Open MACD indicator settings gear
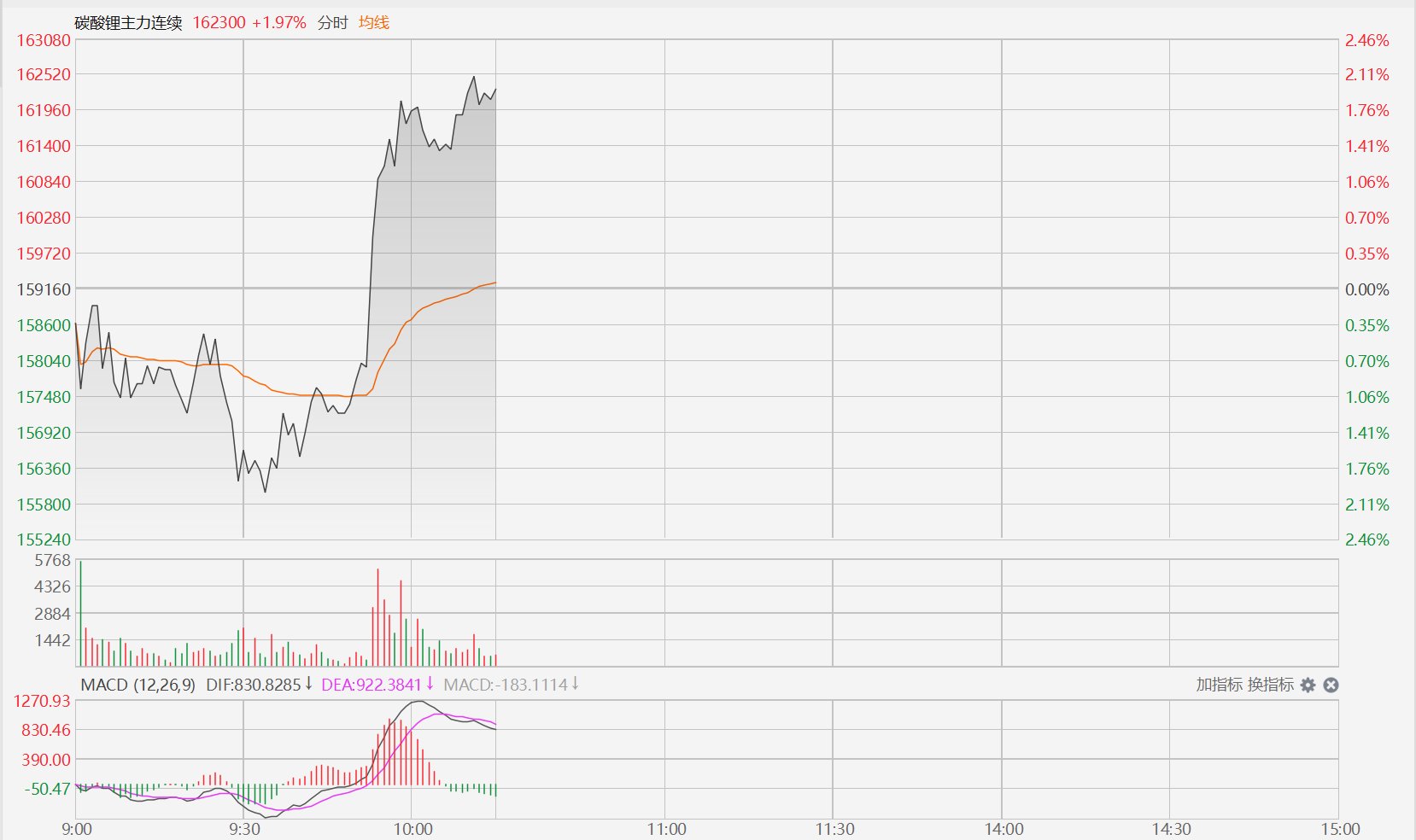Image resolution: width=1416 pixels, height=840 pixels. click(1308, 685)
